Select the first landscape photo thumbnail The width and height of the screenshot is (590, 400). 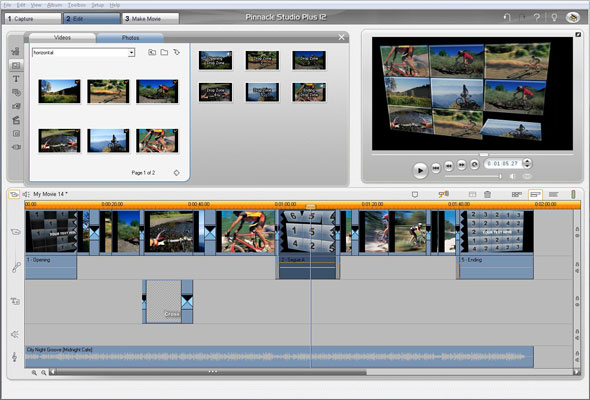[x=59, y=91]
